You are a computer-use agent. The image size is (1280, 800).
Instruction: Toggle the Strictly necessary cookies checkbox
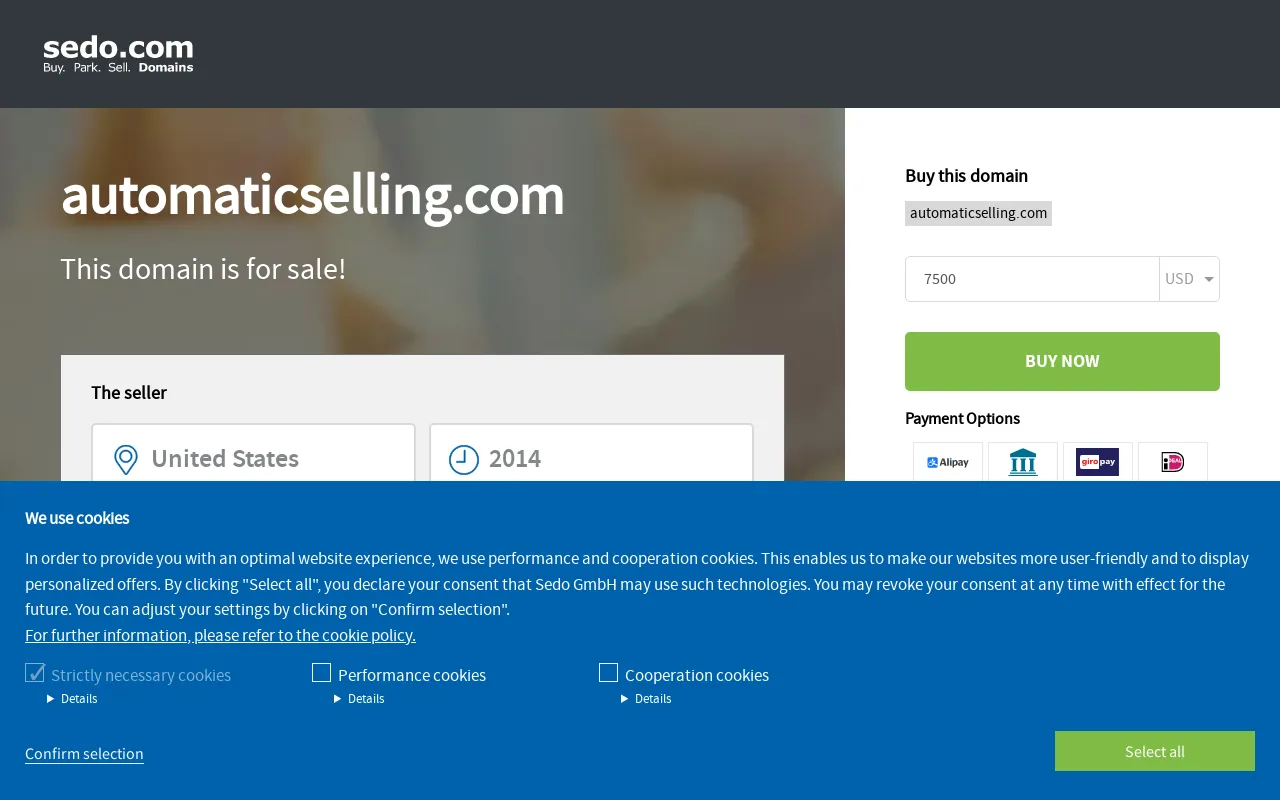35,673
